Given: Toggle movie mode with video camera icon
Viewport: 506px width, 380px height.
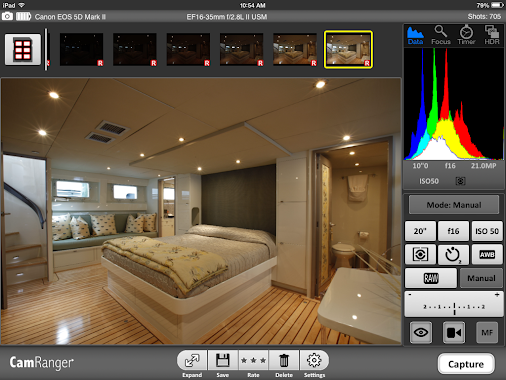Looking at the screenshot, I should [x=454, y=332].
